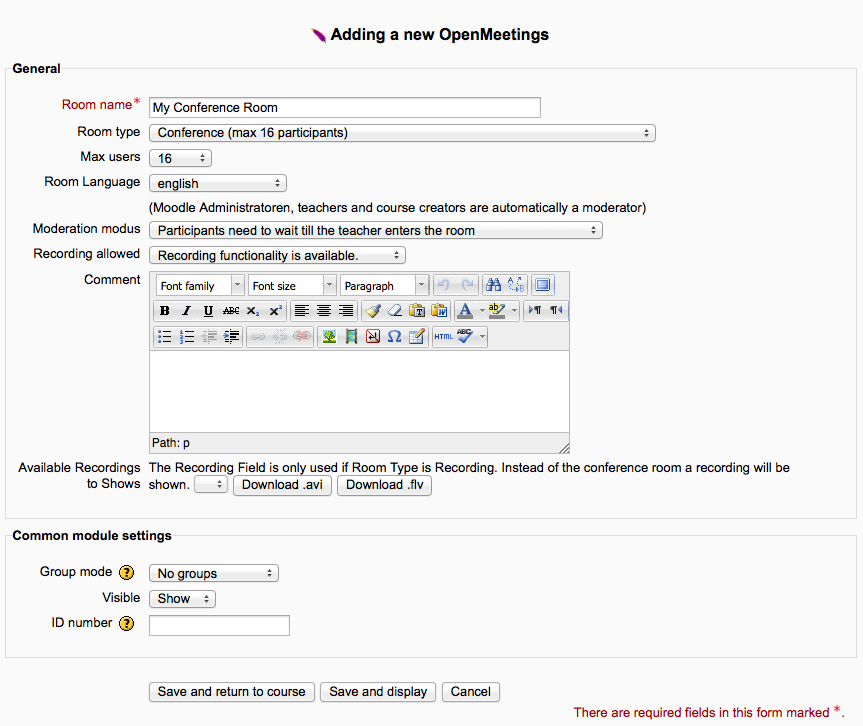Image resolution: width=863 pixels, height=726 pixels.
Task: Click the underline formatting icon
Action: click(208, 311)
